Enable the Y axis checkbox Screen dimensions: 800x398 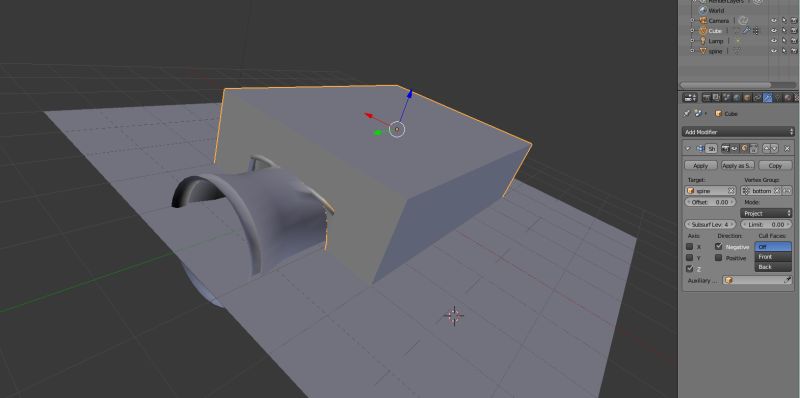click(690, 258)
